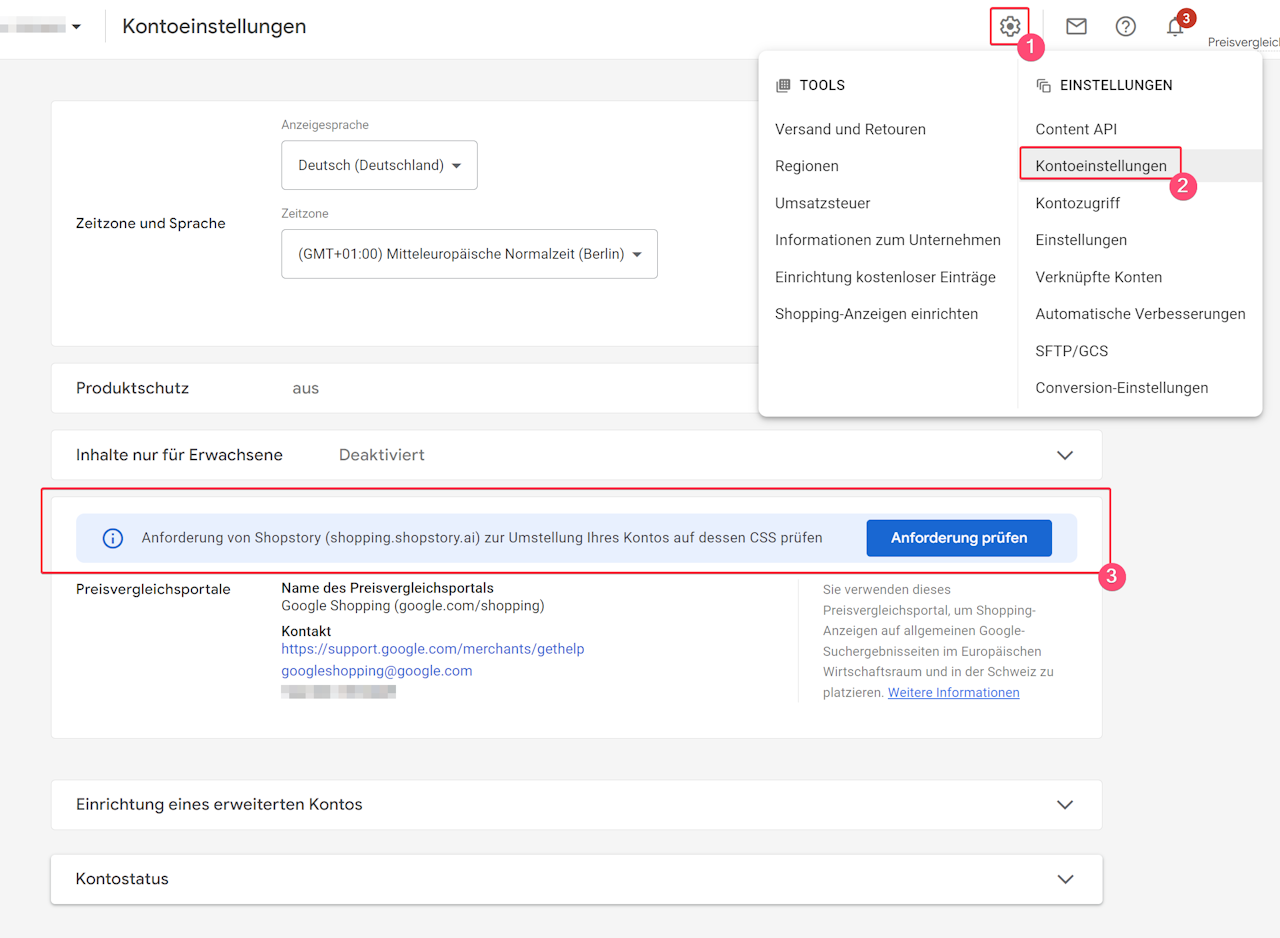Click the Anforderung prüfen button
This screenshot has width=1280, height=938.
pyautogui.click(x=959, y=538)
